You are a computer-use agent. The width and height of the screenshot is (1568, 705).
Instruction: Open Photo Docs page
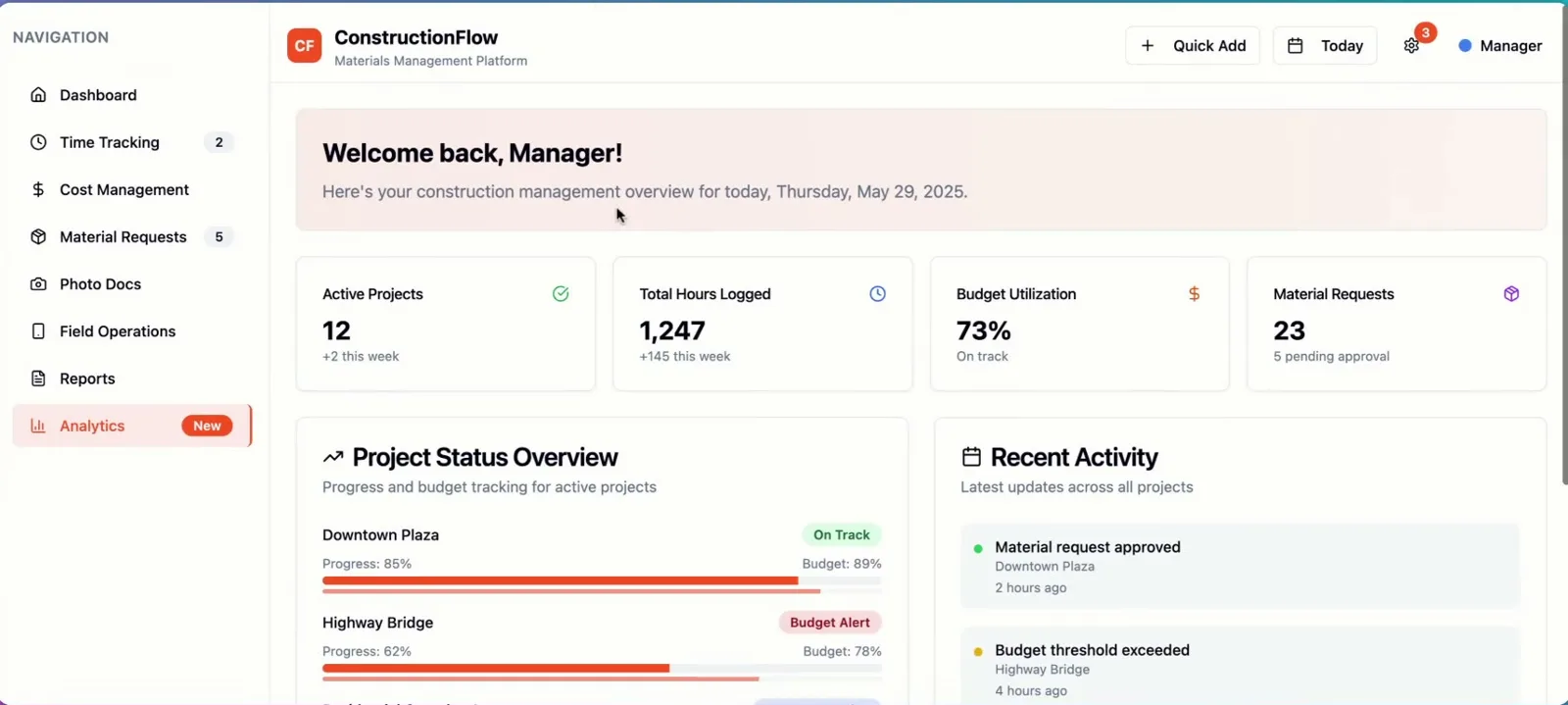(132, 284)
